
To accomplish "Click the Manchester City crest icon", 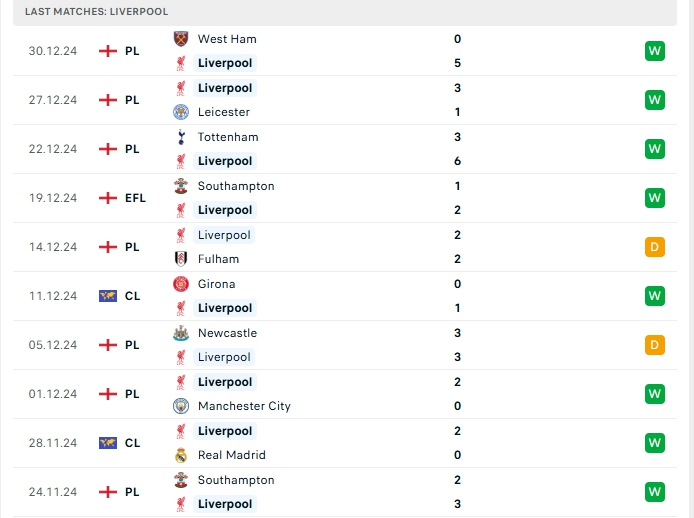I will coord(181,406).
